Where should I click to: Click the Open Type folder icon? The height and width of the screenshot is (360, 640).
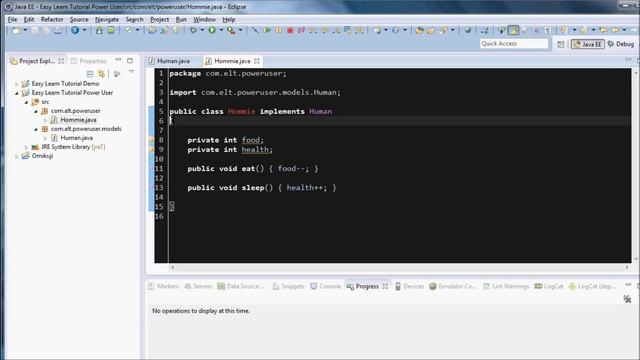tap(419, 30)
